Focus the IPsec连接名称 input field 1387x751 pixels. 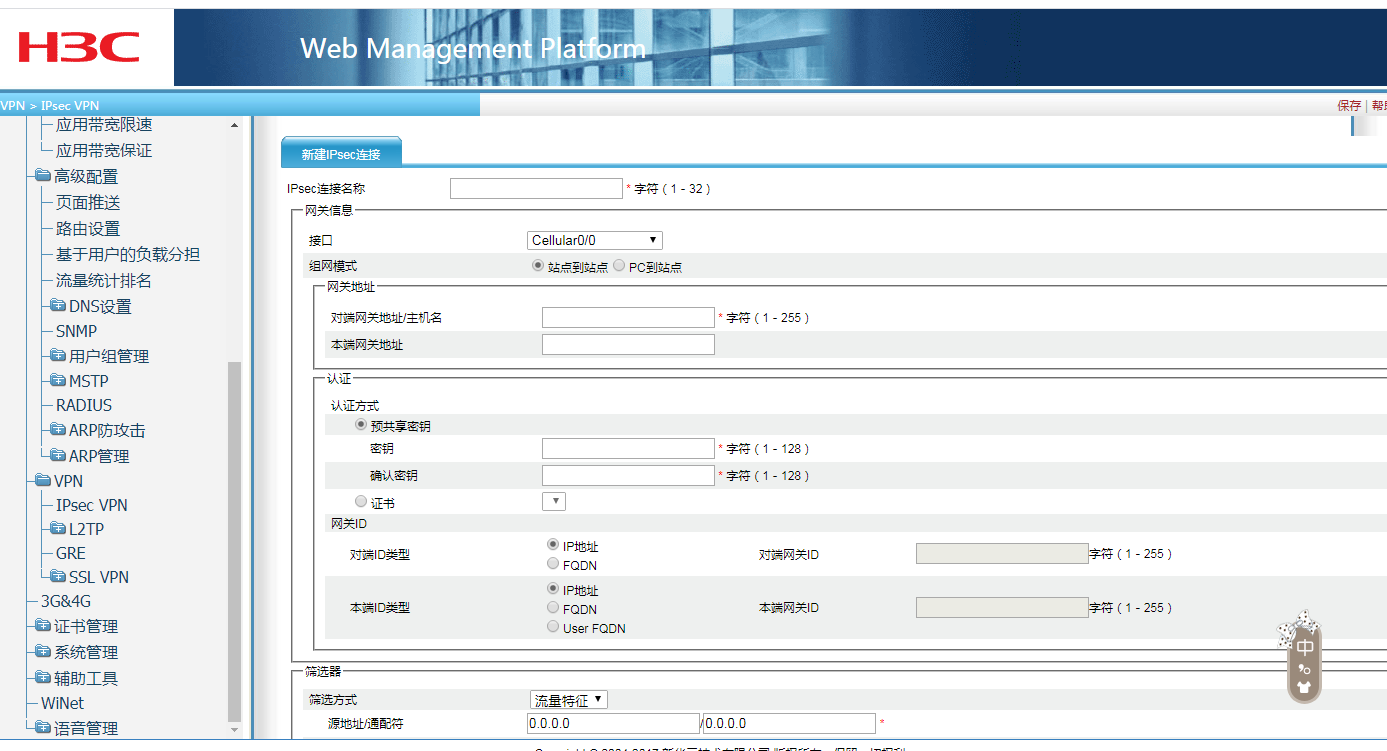pos(536,188)
